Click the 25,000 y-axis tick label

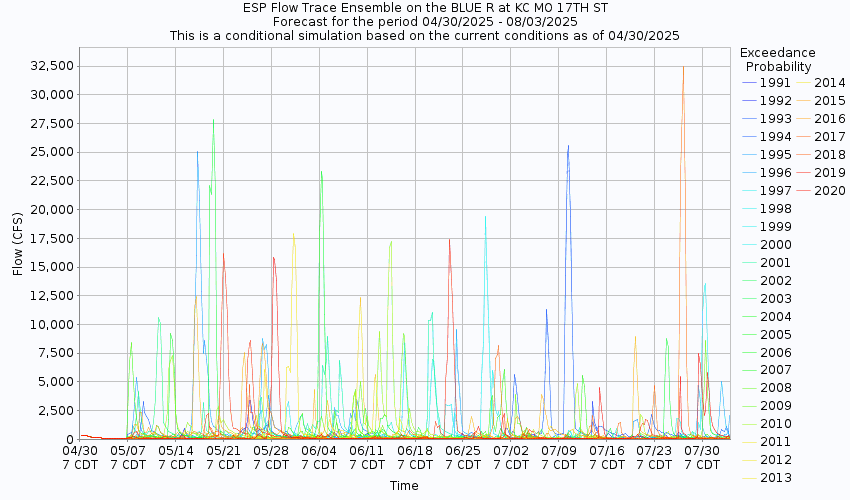53,152
